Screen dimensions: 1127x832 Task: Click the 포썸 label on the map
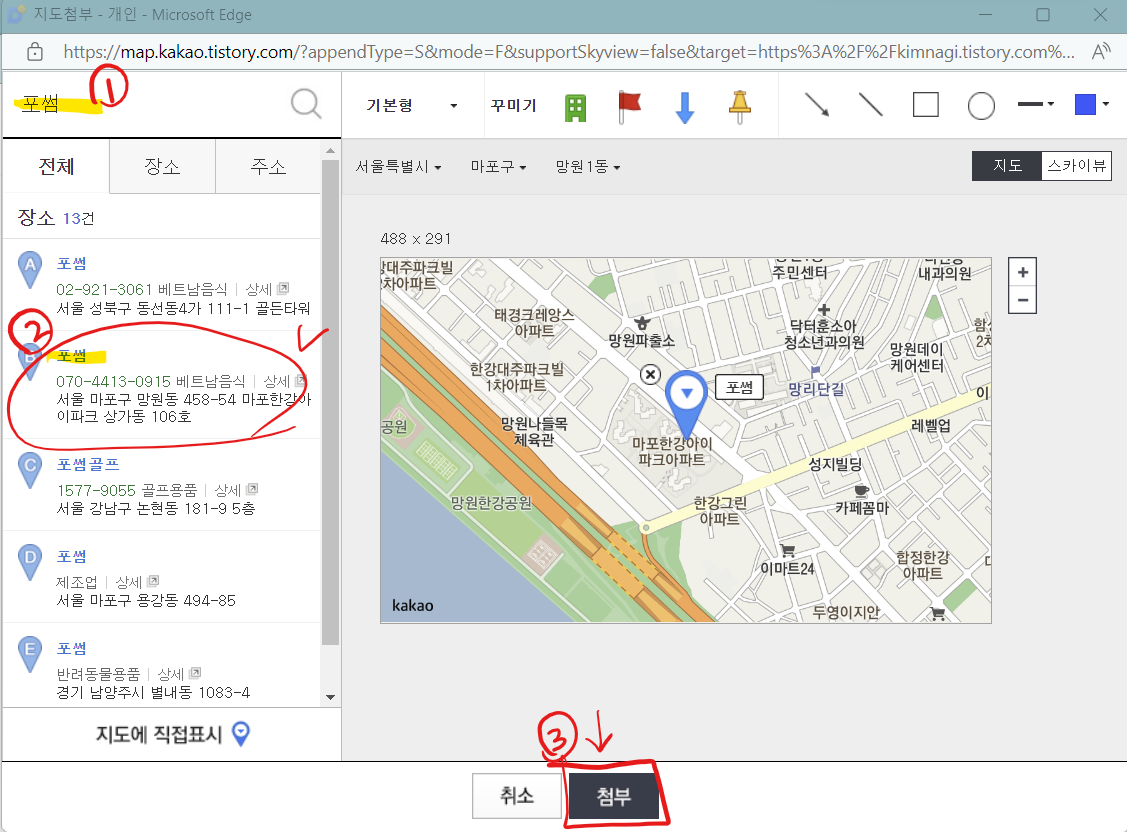[x=739, y=388]
